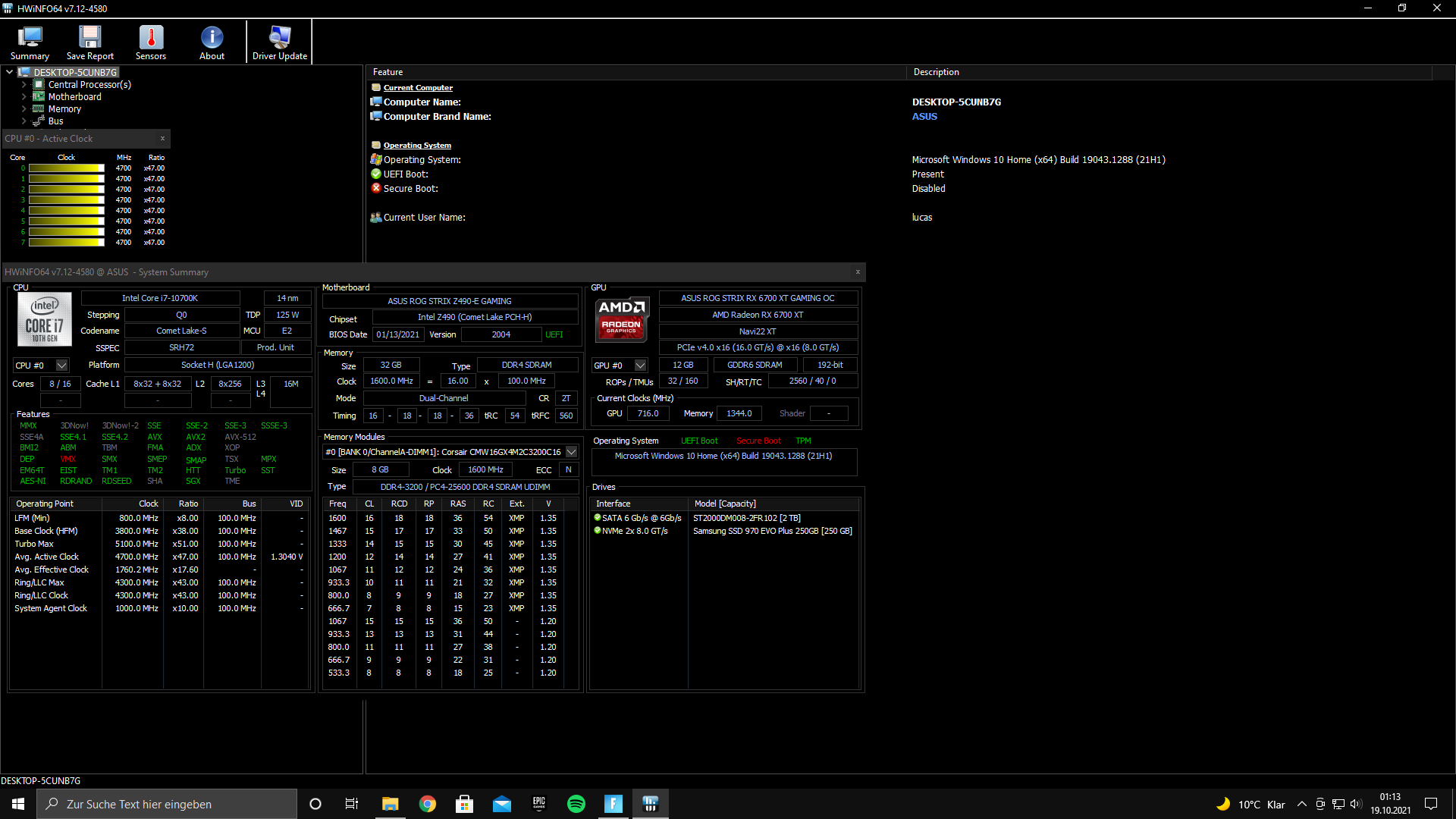Open the volume control in the system tray

[x=1357, y=805]
